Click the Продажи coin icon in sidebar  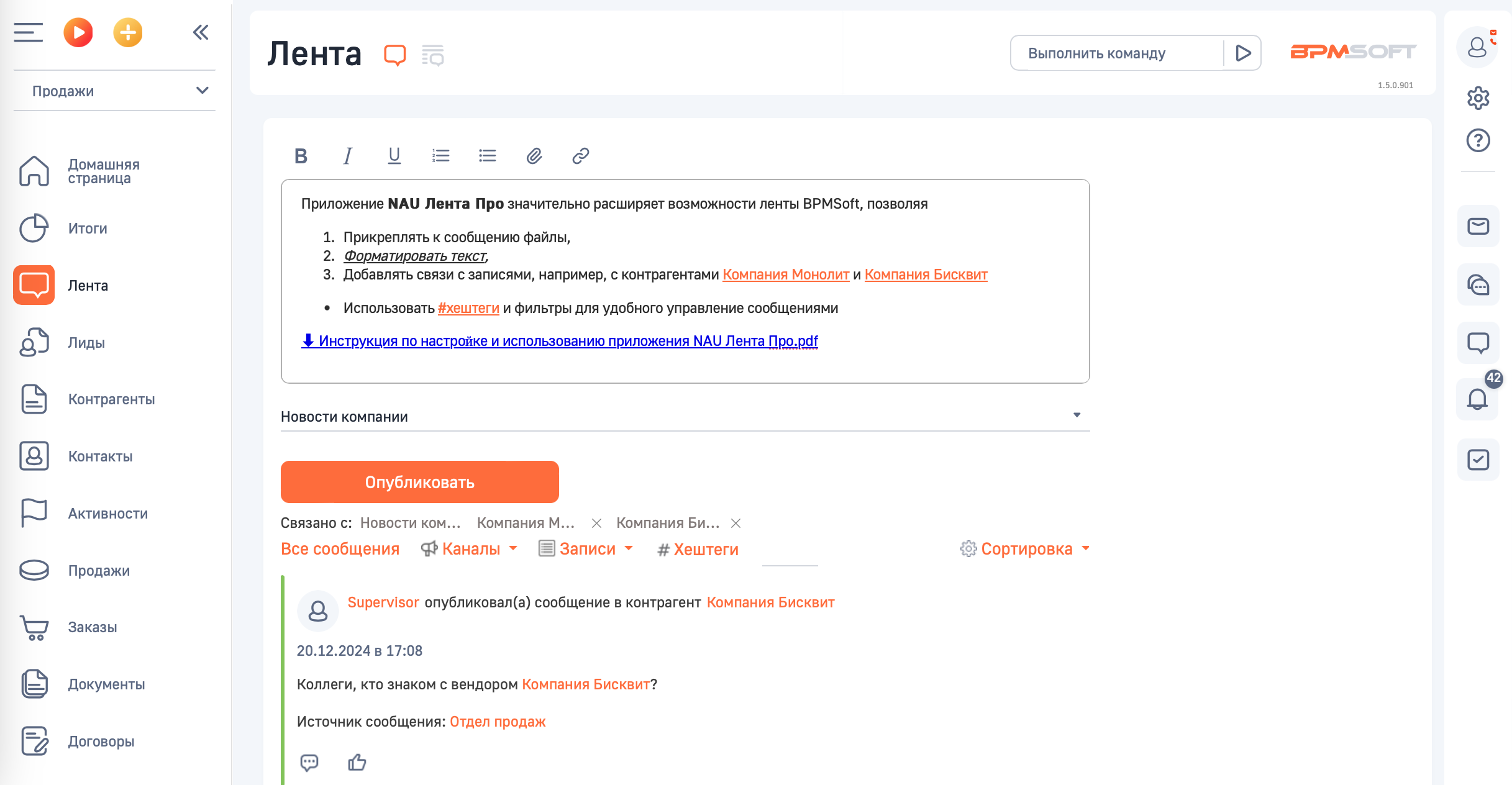pyautogui.click(x=34, y=570)
